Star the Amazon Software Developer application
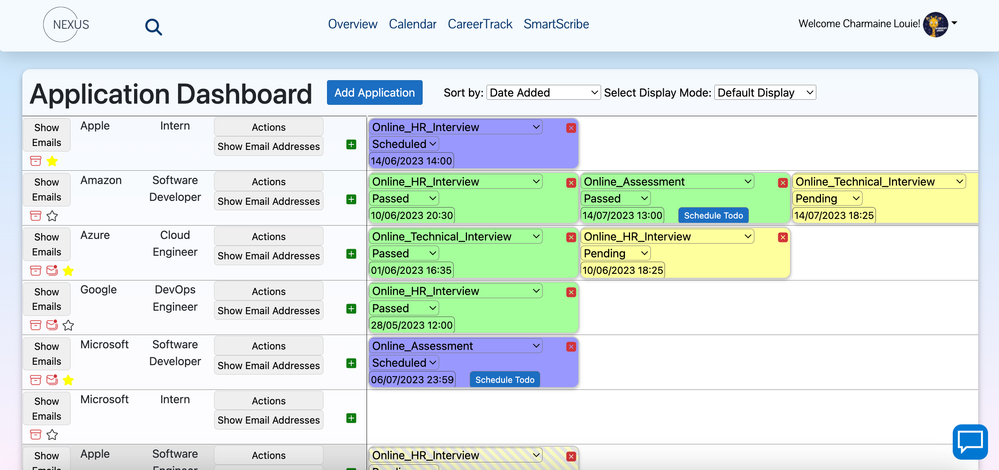999x470 pixels. [x=52, y=216]
